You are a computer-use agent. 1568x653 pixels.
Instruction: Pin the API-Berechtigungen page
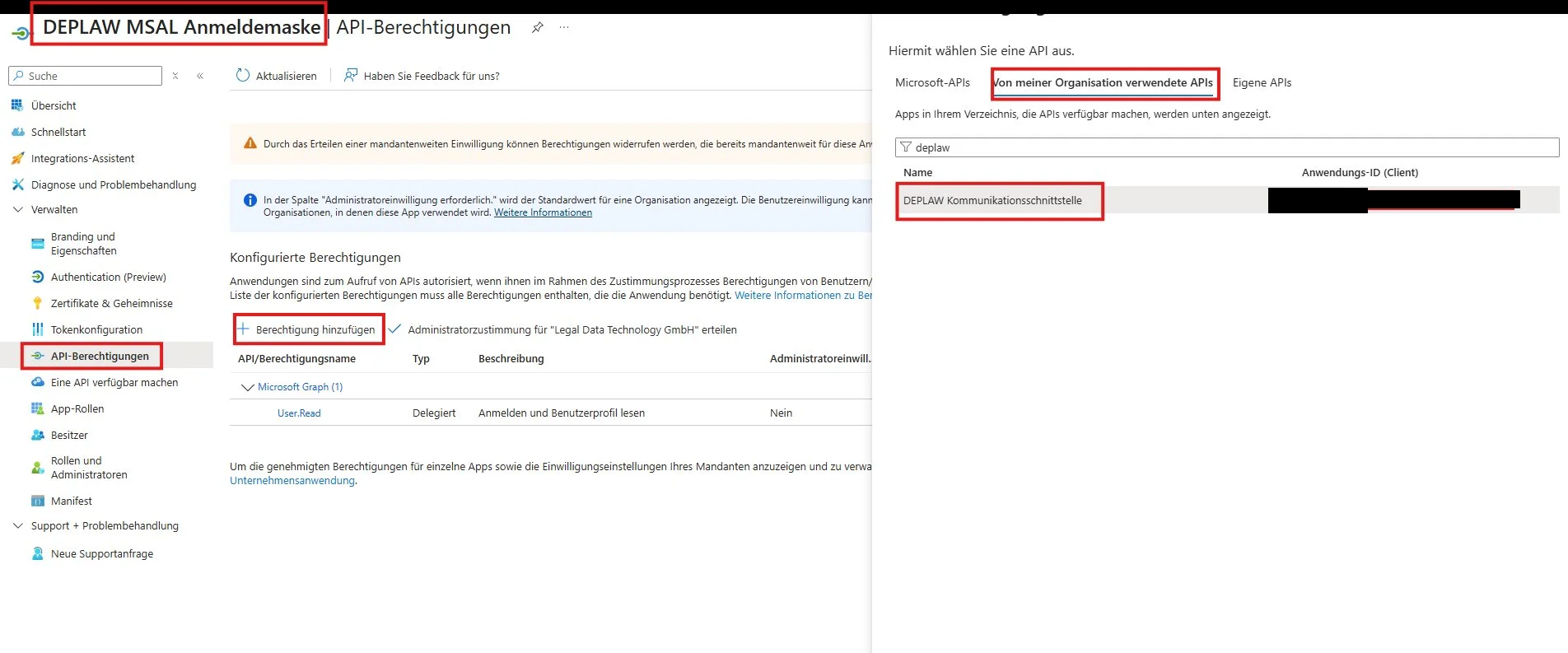(x=537, y=27)
